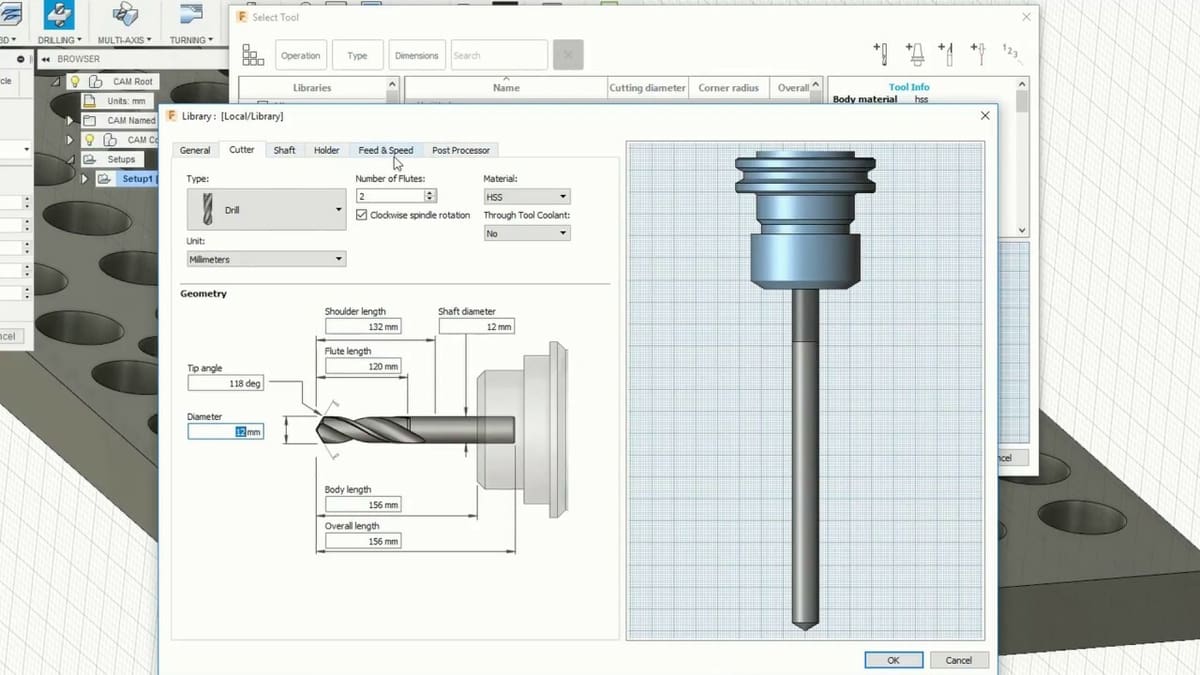Click the 3D tool preview image
Screen dimensions: 1200x675
pyautogui.click(x=805, y=390)
